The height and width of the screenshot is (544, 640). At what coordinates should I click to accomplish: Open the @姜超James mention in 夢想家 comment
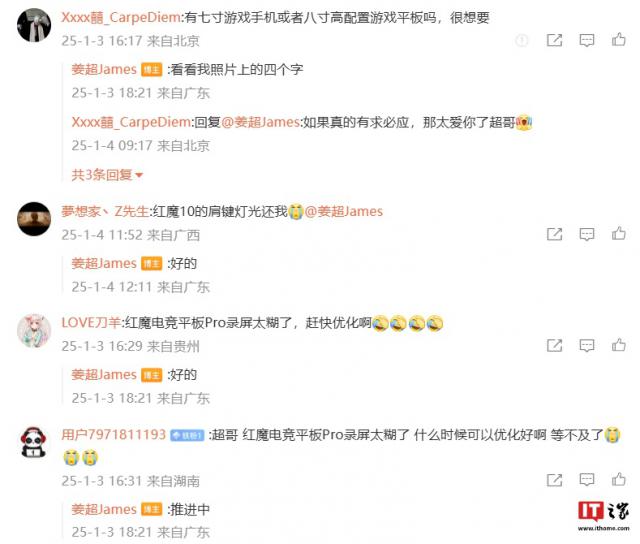coord(344,211)
